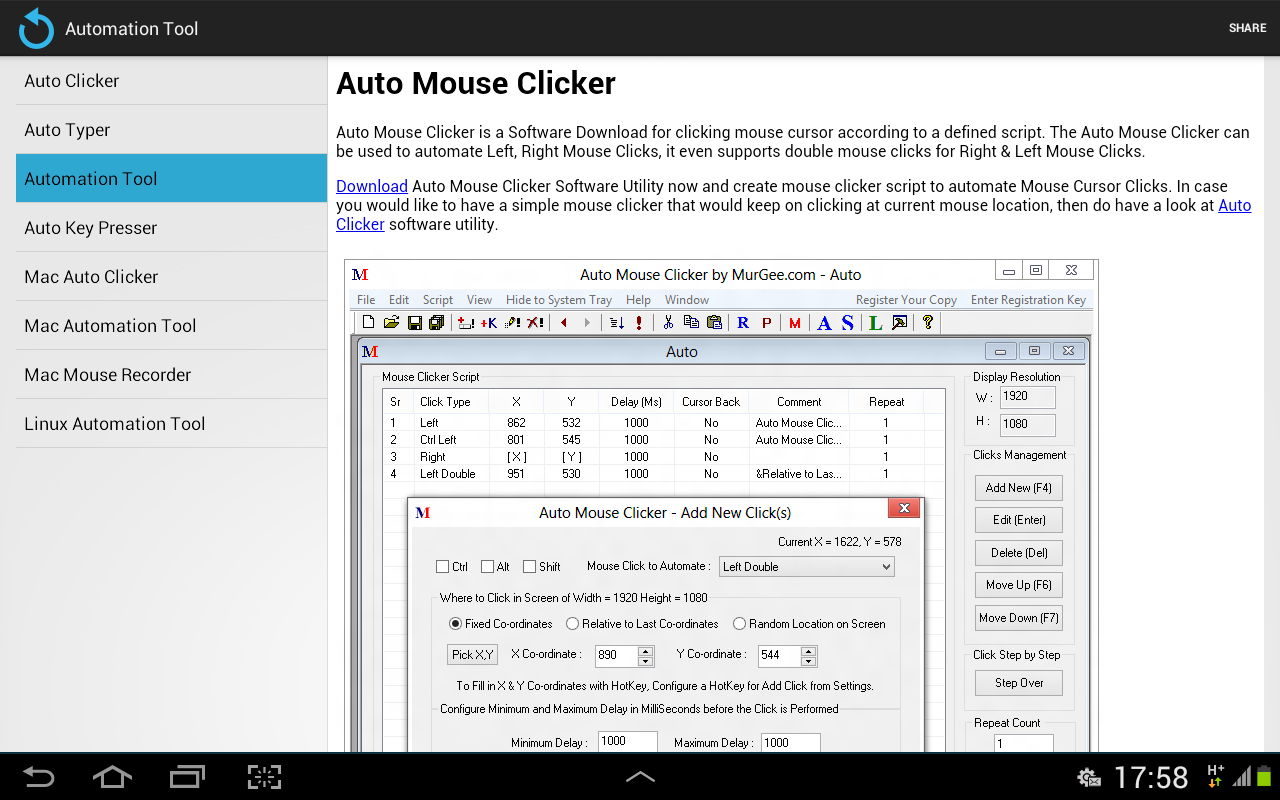Screen dimensions: 1280x800
Task: Enable the Ctrl checkbox
Action: click(443, 567)
